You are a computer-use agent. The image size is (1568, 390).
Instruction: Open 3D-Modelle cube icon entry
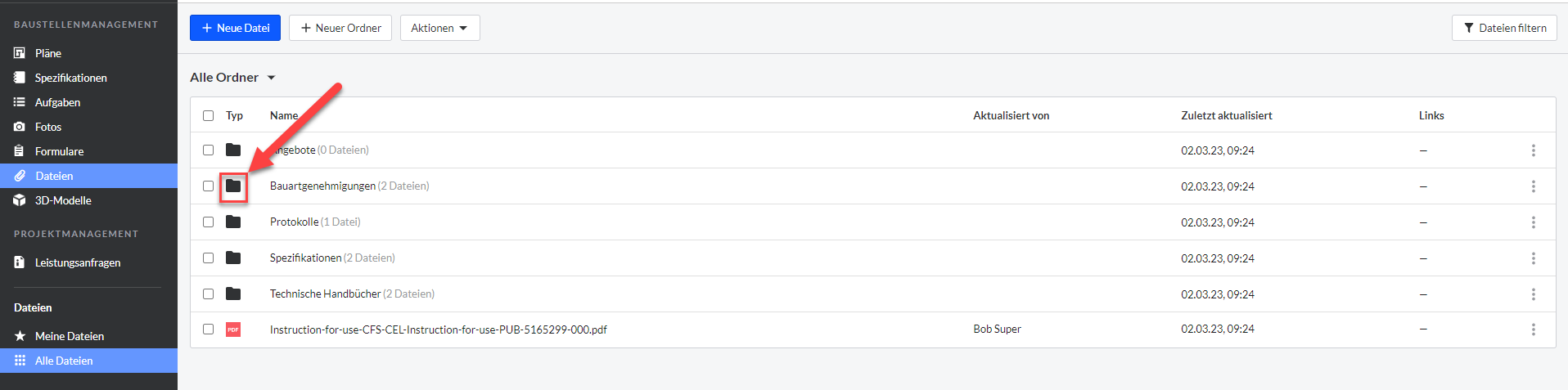coord(20,200)
